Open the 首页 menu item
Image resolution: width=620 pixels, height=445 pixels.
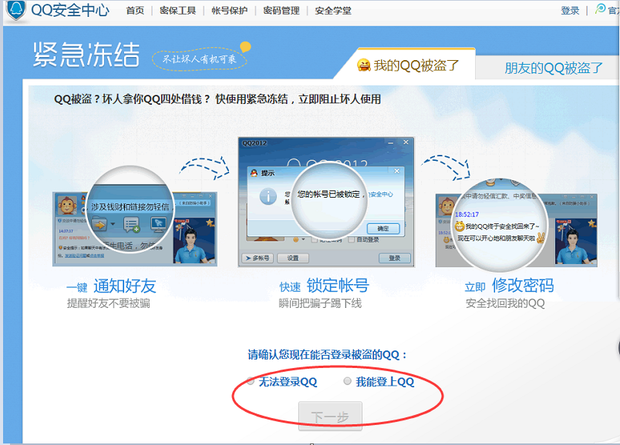(135, 11)
